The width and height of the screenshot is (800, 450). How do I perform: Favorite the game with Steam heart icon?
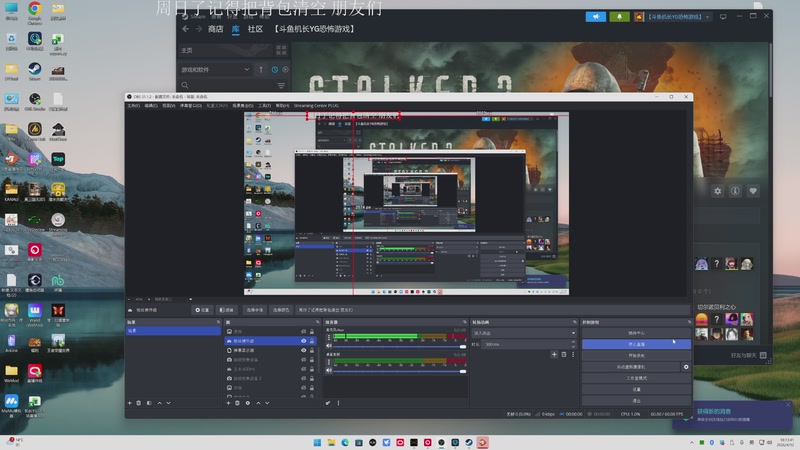[x=753, y=191]
